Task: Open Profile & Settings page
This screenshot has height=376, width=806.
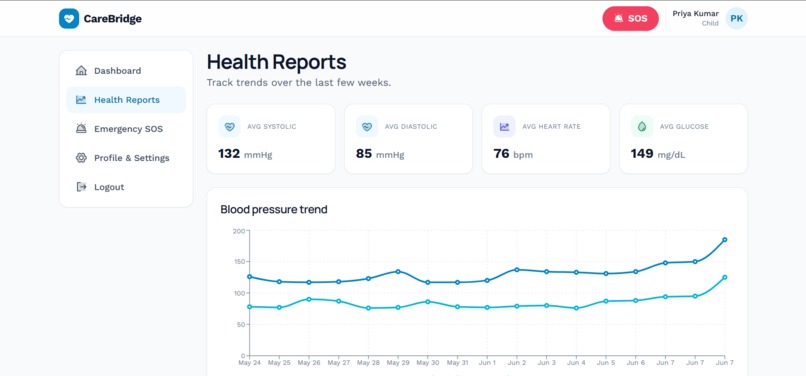Action: point(126,158)
